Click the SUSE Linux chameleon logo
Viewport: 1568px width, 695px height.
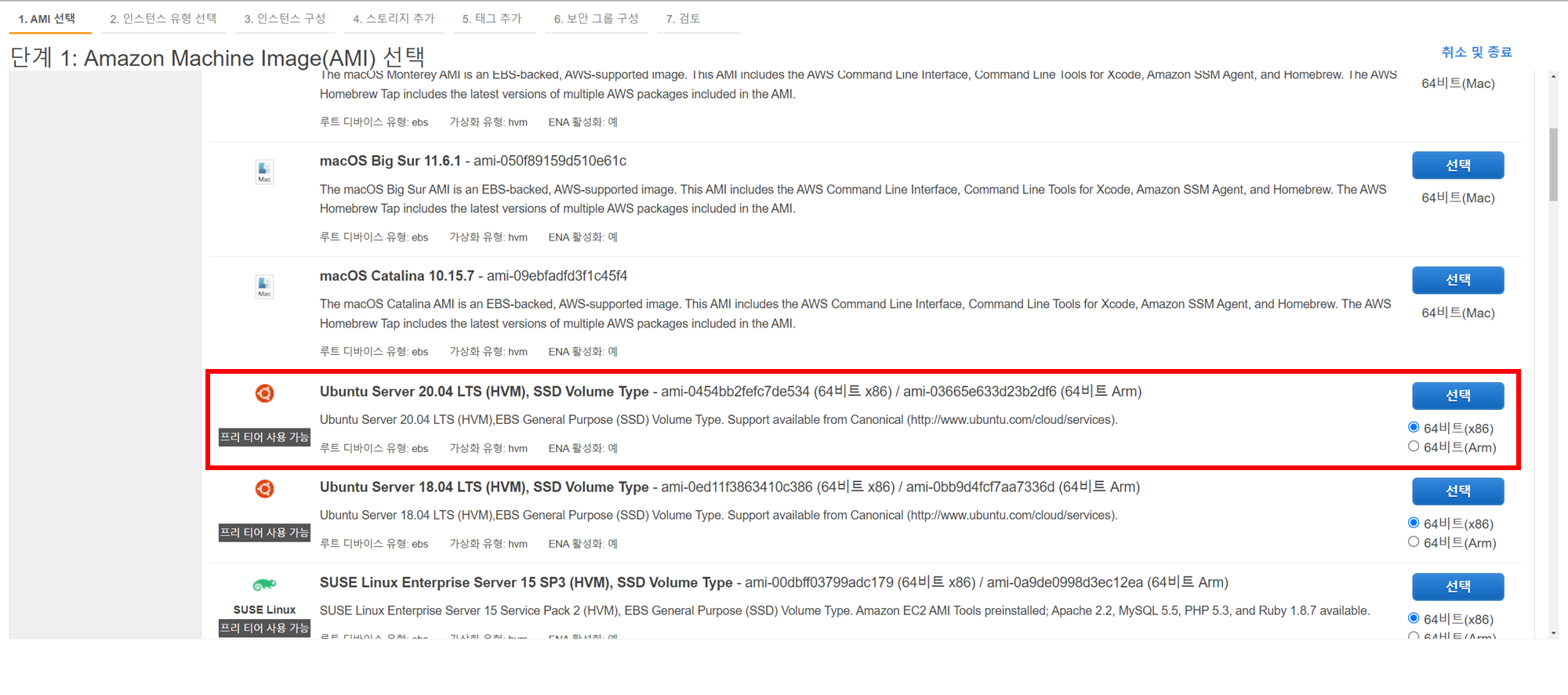point(264,585)
